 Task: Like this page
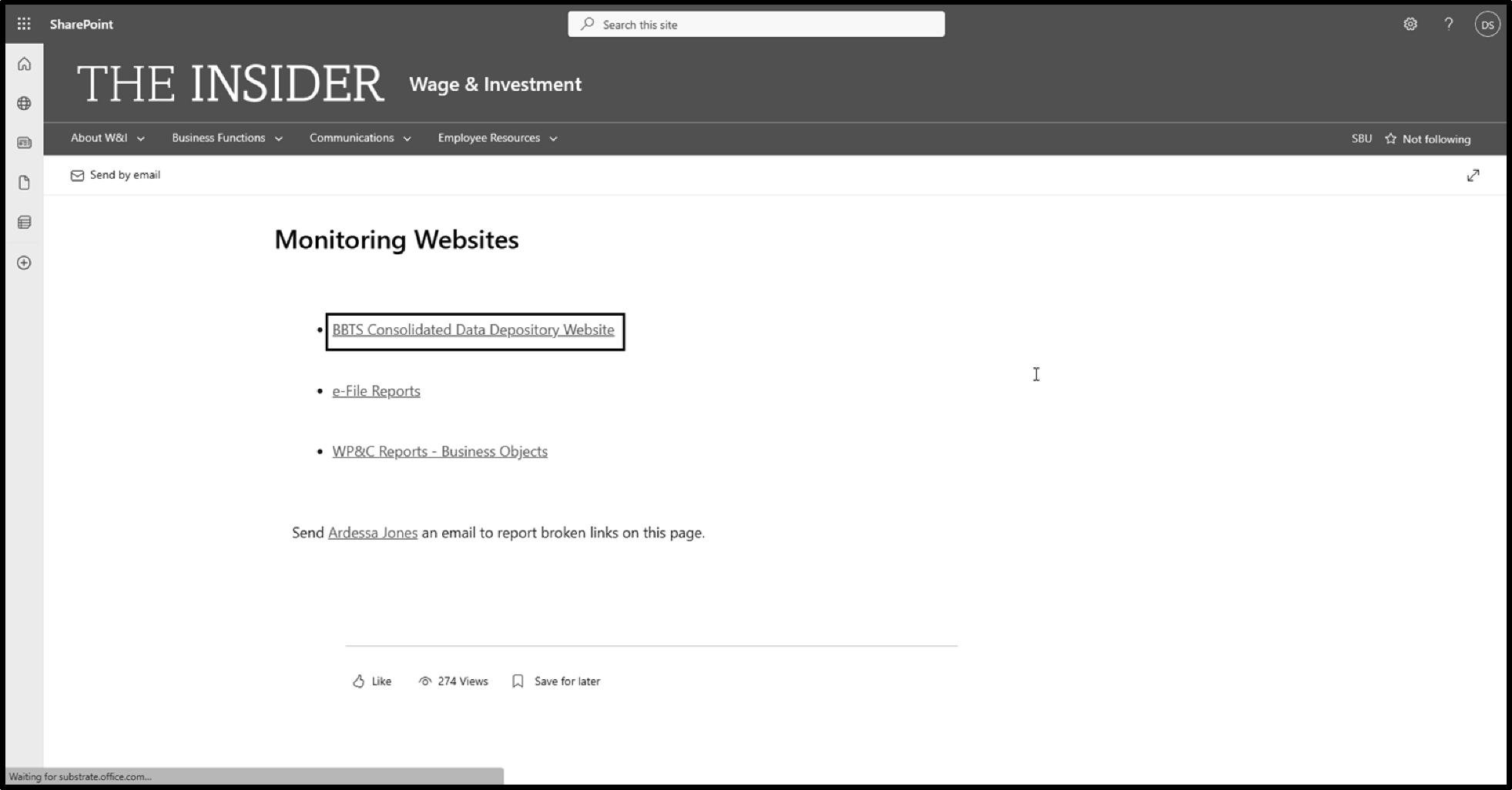(x=372, y=681)
